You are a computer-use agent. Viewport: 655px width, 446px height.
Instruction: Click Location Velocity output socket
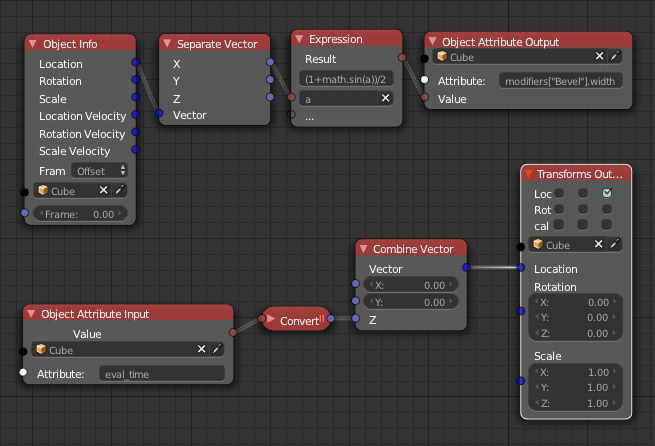[x=135, y=114]
